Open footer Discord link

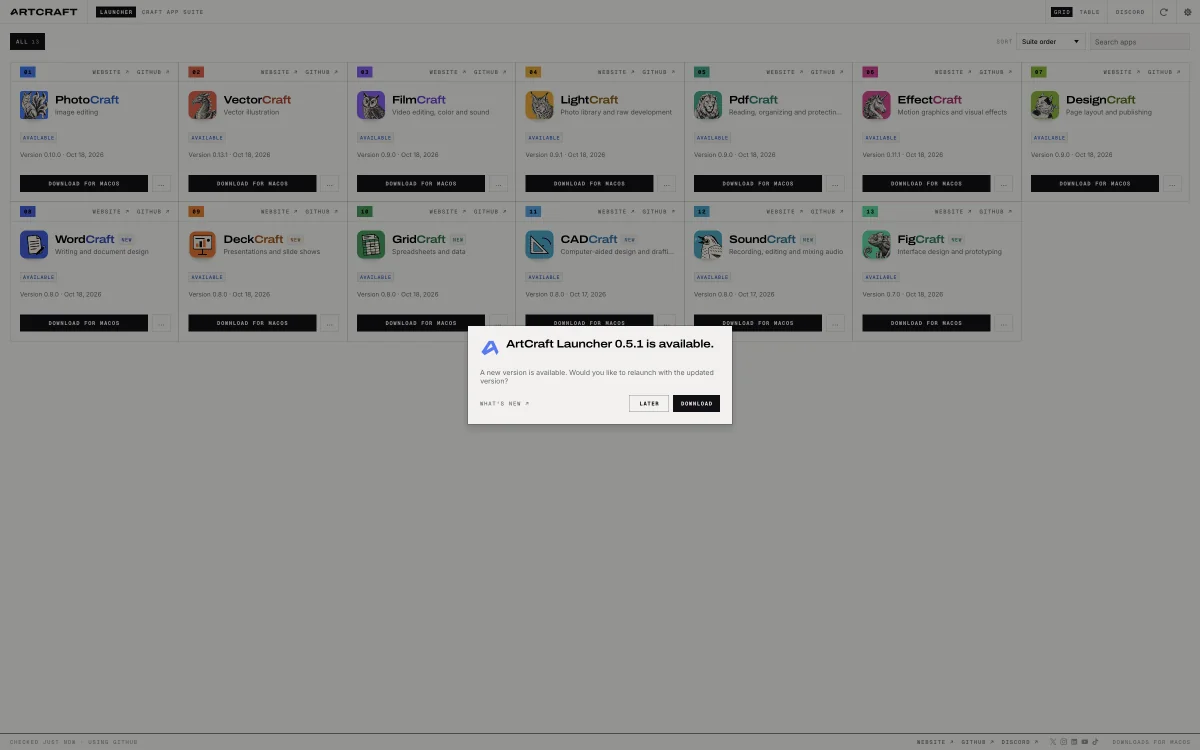(x=1020, y=742)
